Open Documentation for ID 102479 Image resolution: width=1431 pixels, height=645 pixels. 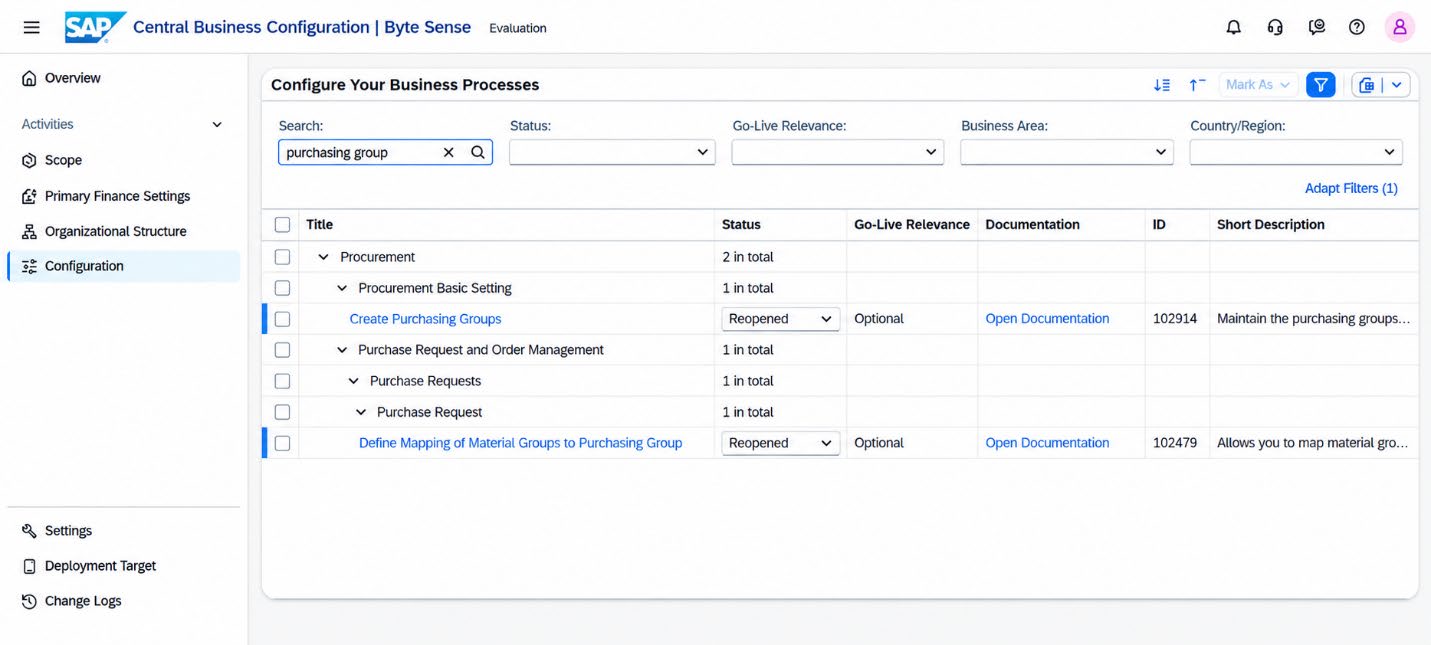[1047, 443]
